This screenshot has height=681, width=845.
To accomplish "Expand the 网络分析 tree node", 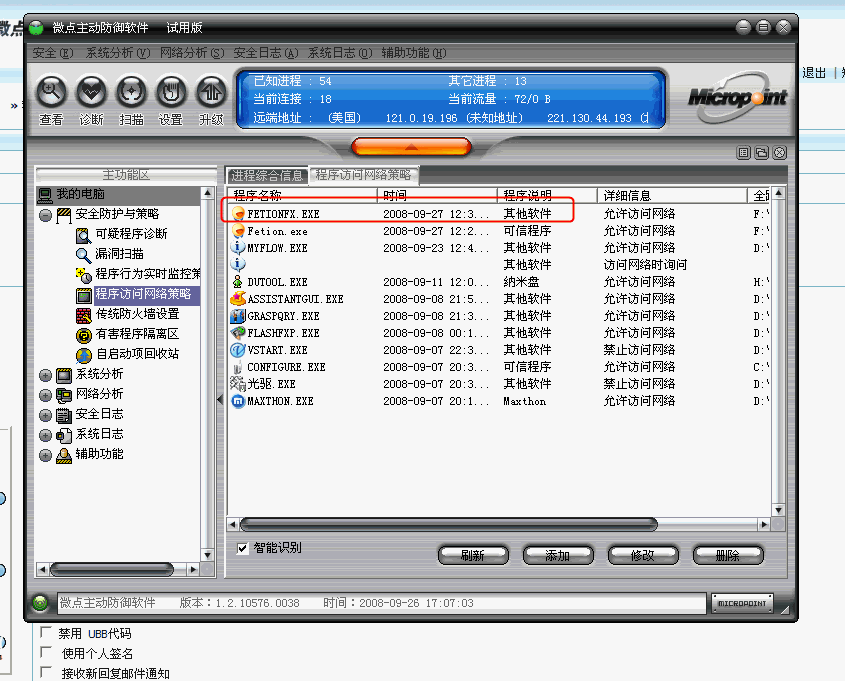I will click(46, 395).
